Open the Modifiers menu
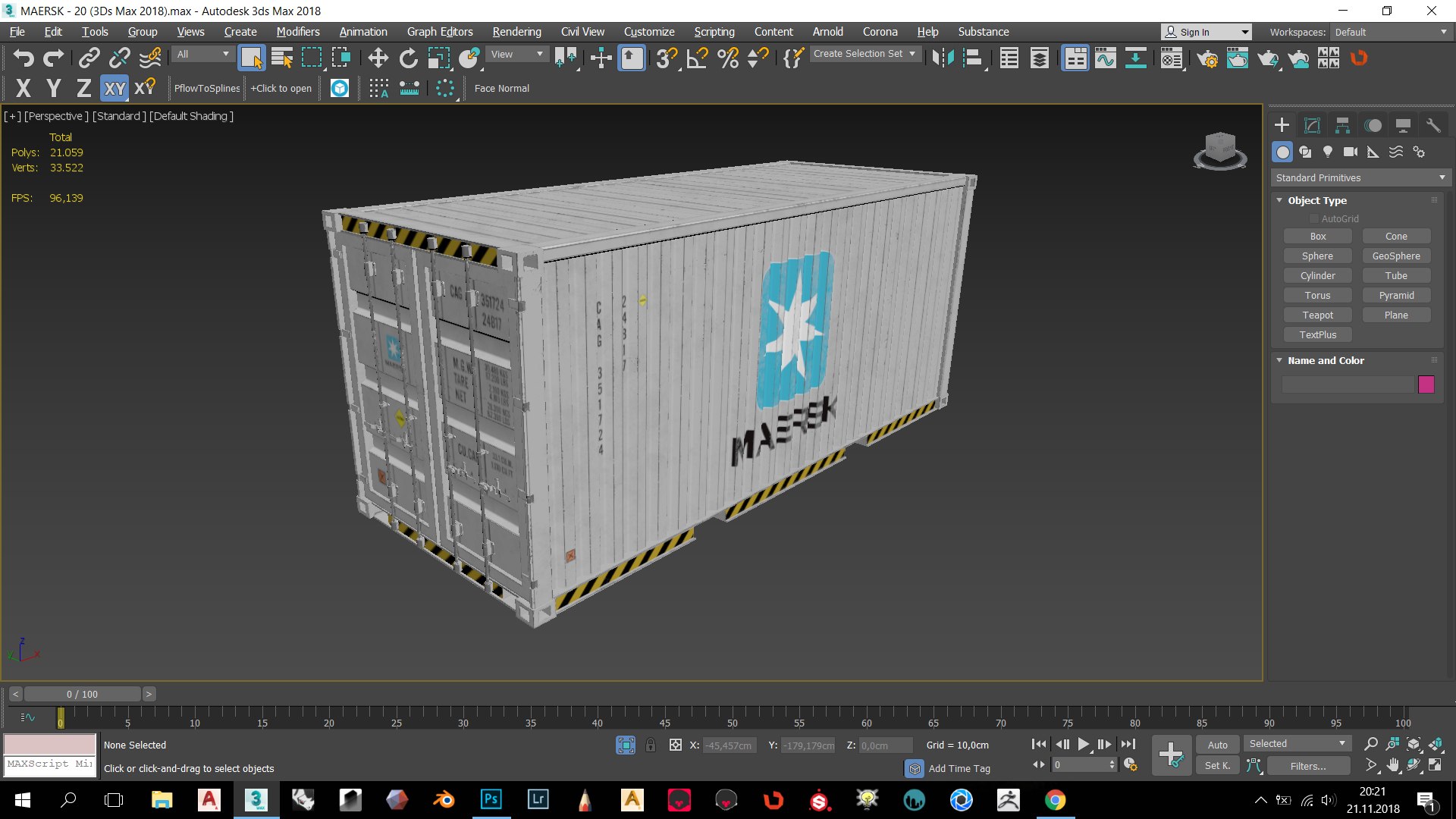The image size is (1456, 819). click(298, 32)
